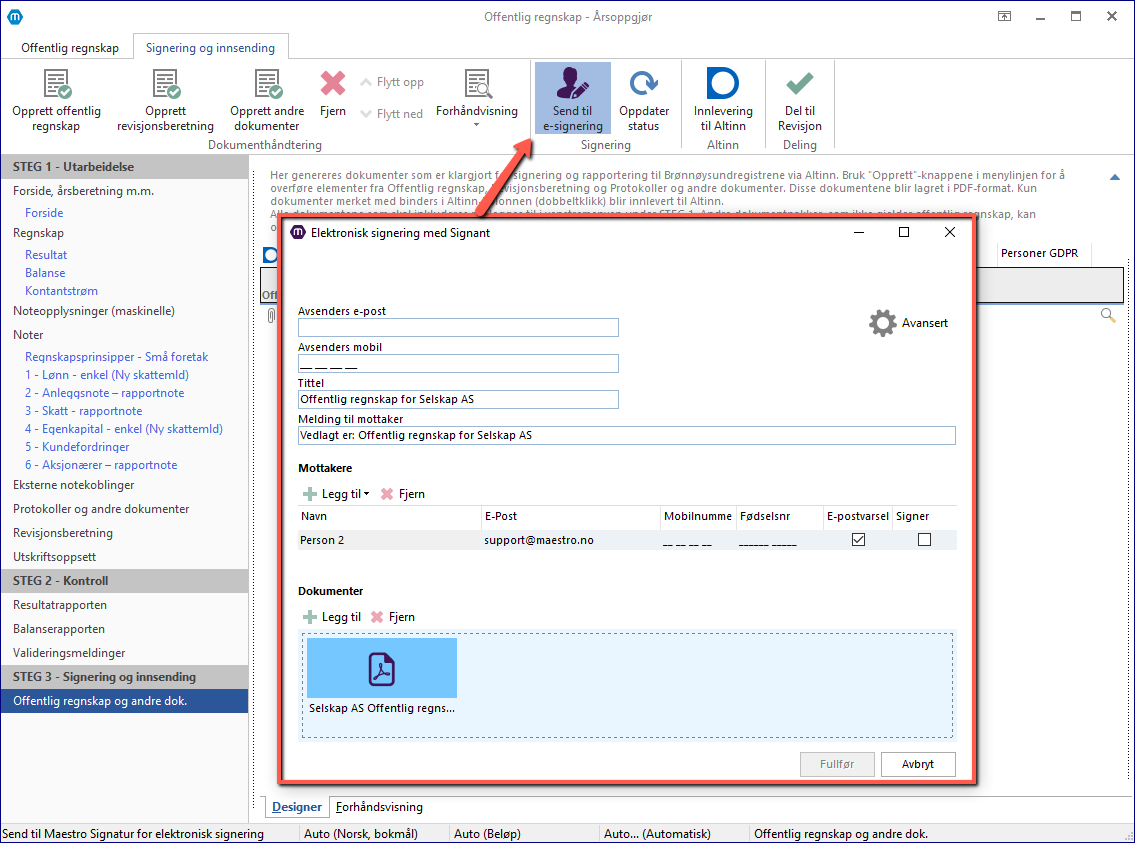Collapse the info text with blue arrow
This screenshot has height=843, width=1135.
click(1115, 177)
